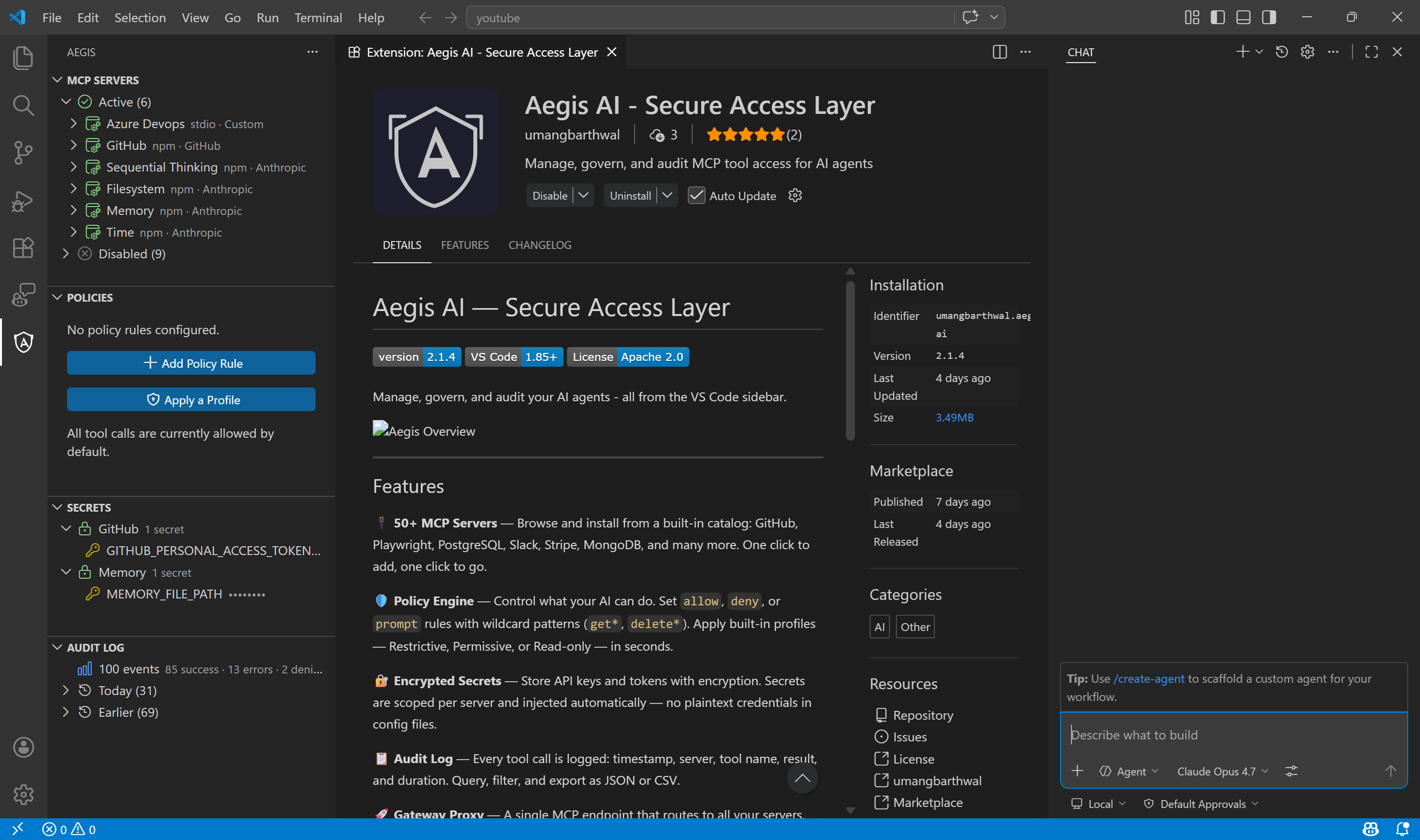Expand the Azure Devops server entry
This screenshot has width=1420, height=840.
[73, 123]
